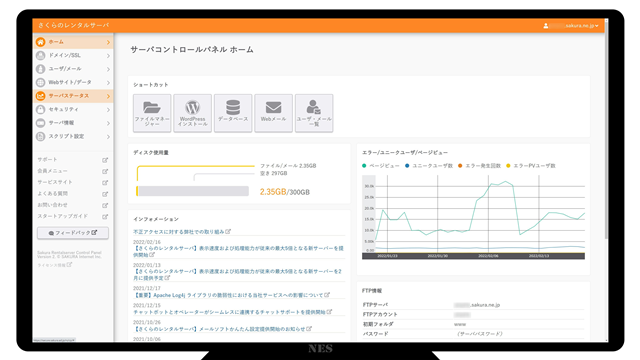This screenshot has width=640, height=360.
Task: Expand the Webサイト/データ menu chevron
Action: [x=108, y=83]
